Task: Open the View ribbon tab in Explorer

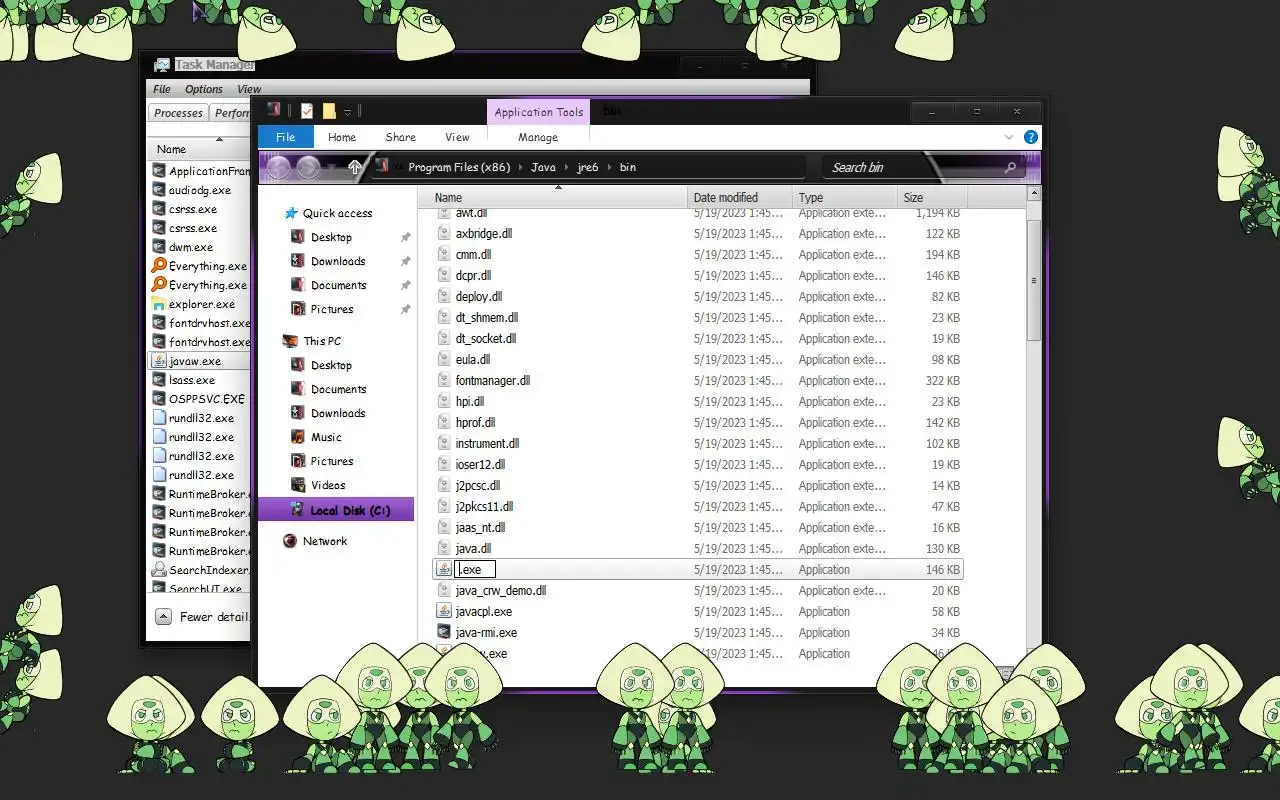Action: pos(457,137)
